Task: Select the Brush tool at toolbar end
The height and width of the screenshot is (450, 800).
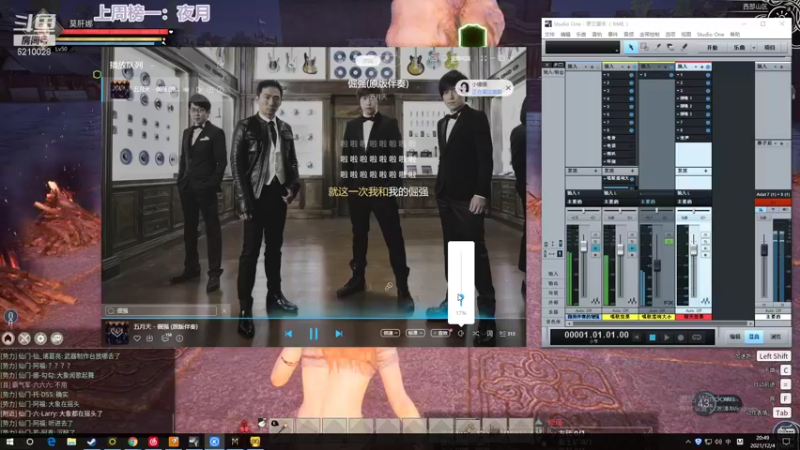Action: pos(684,47)
